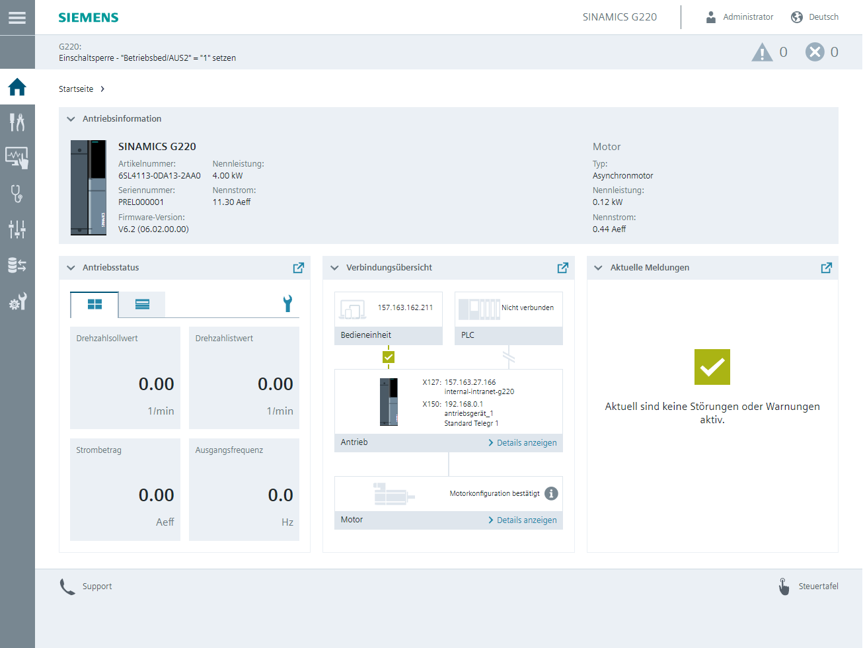The image size is (863, 648).
Task: Open the Steuertafel control panel
Action: (x=818, y=586)
